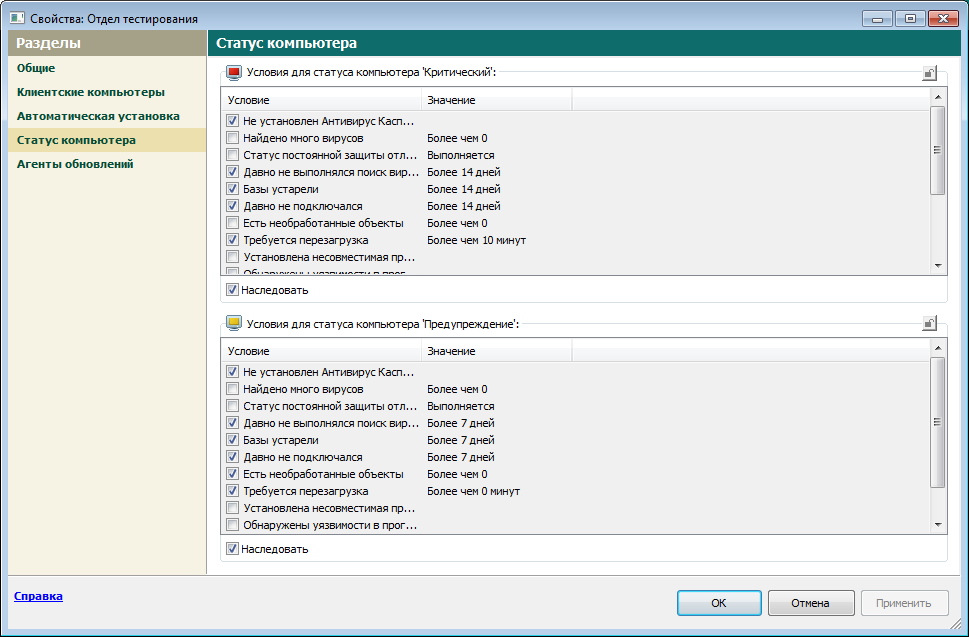
Task: Click the Условие header in Critical list
Action: (321, 100)
